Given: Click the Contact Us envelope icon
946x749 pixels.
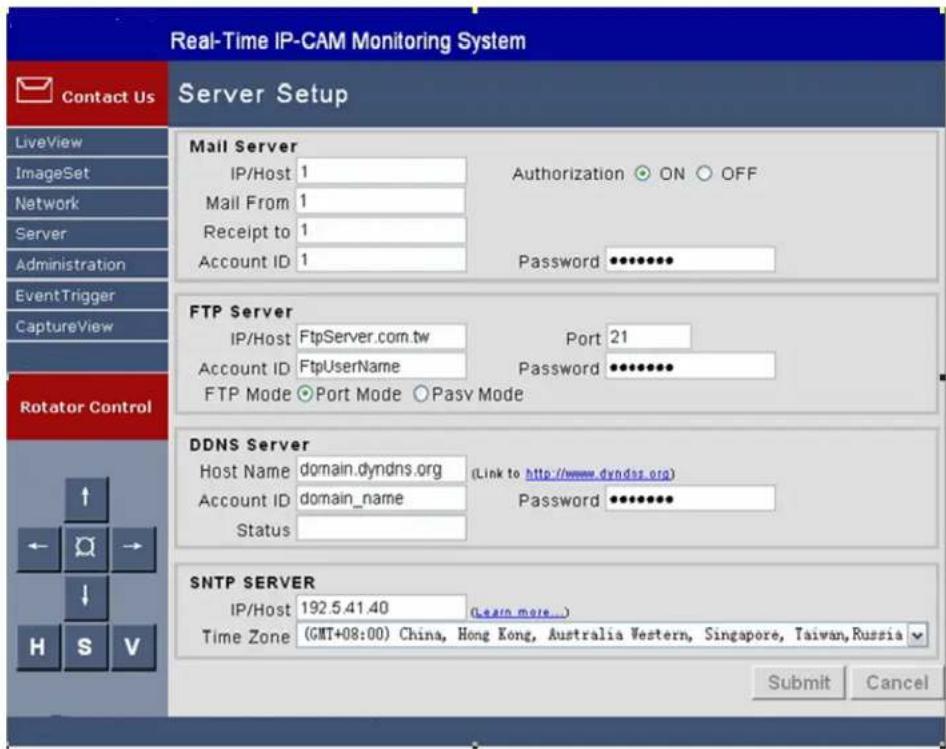Looking at the screenshot, I should [x=34, y=91].
